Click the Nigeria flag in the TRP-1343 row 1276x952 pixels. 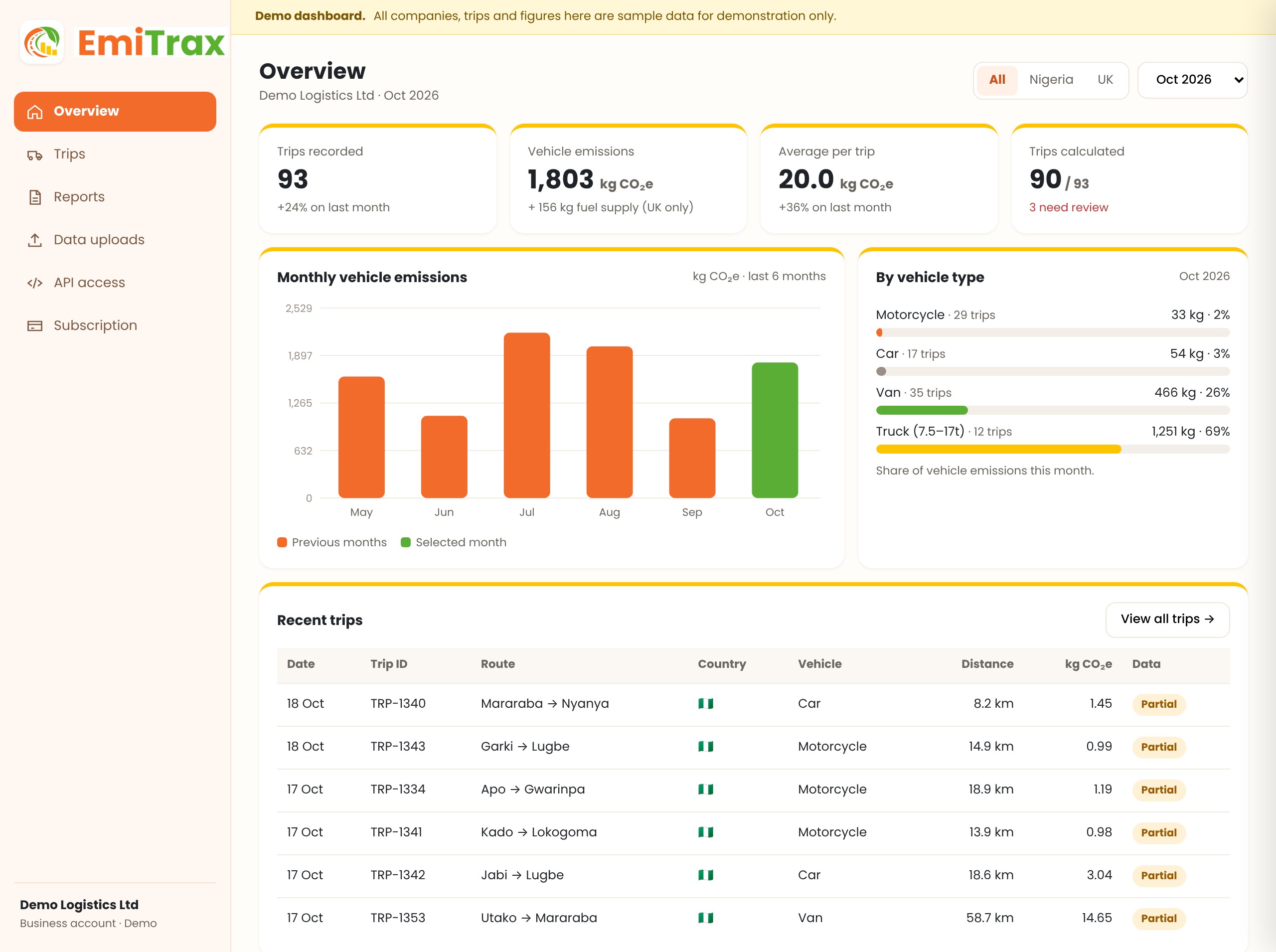tap(705, 746)
